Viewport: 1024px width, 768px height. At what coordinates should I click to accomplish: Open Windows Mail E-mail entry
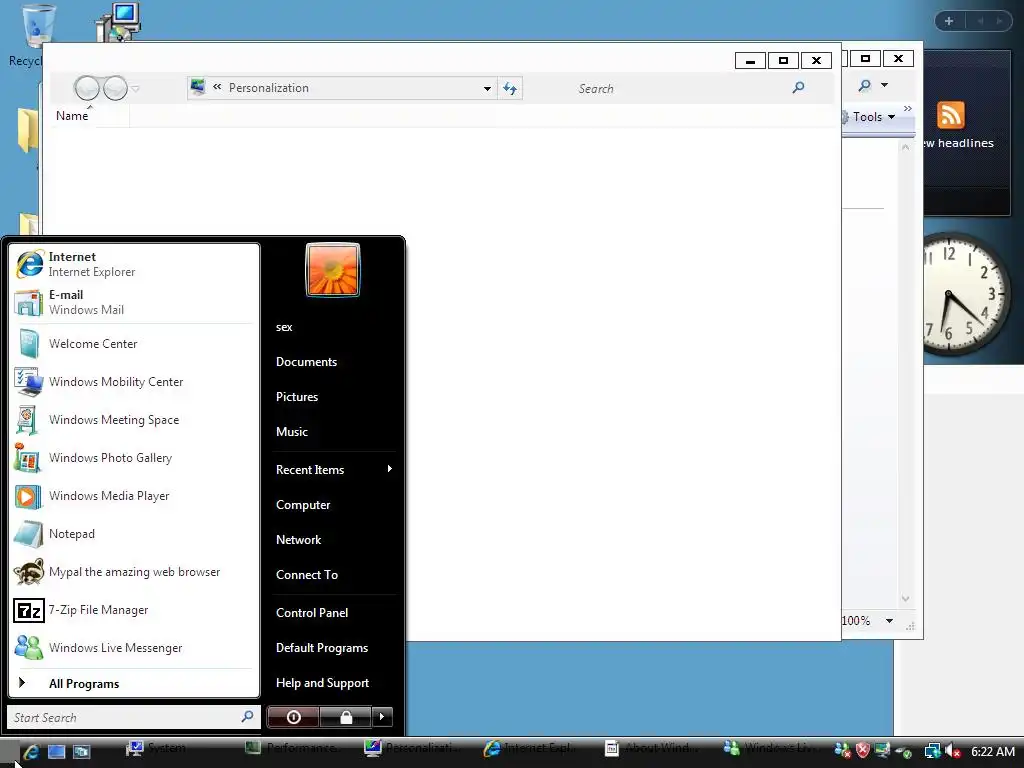(x=134, y=302)
